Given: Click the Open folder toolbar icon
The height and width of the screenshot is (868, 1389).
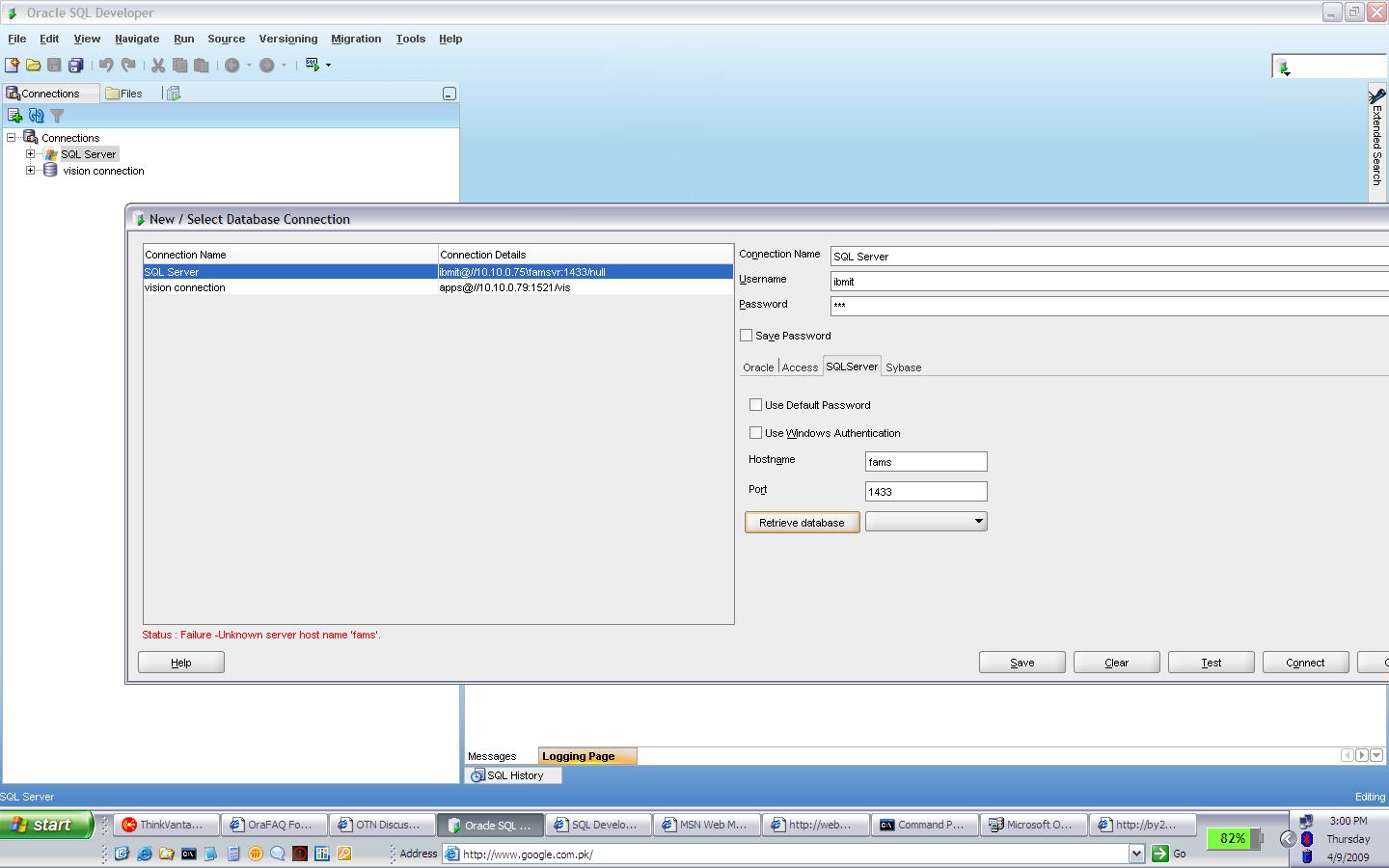Looking at the screenshot, I should tap(33, 65).
